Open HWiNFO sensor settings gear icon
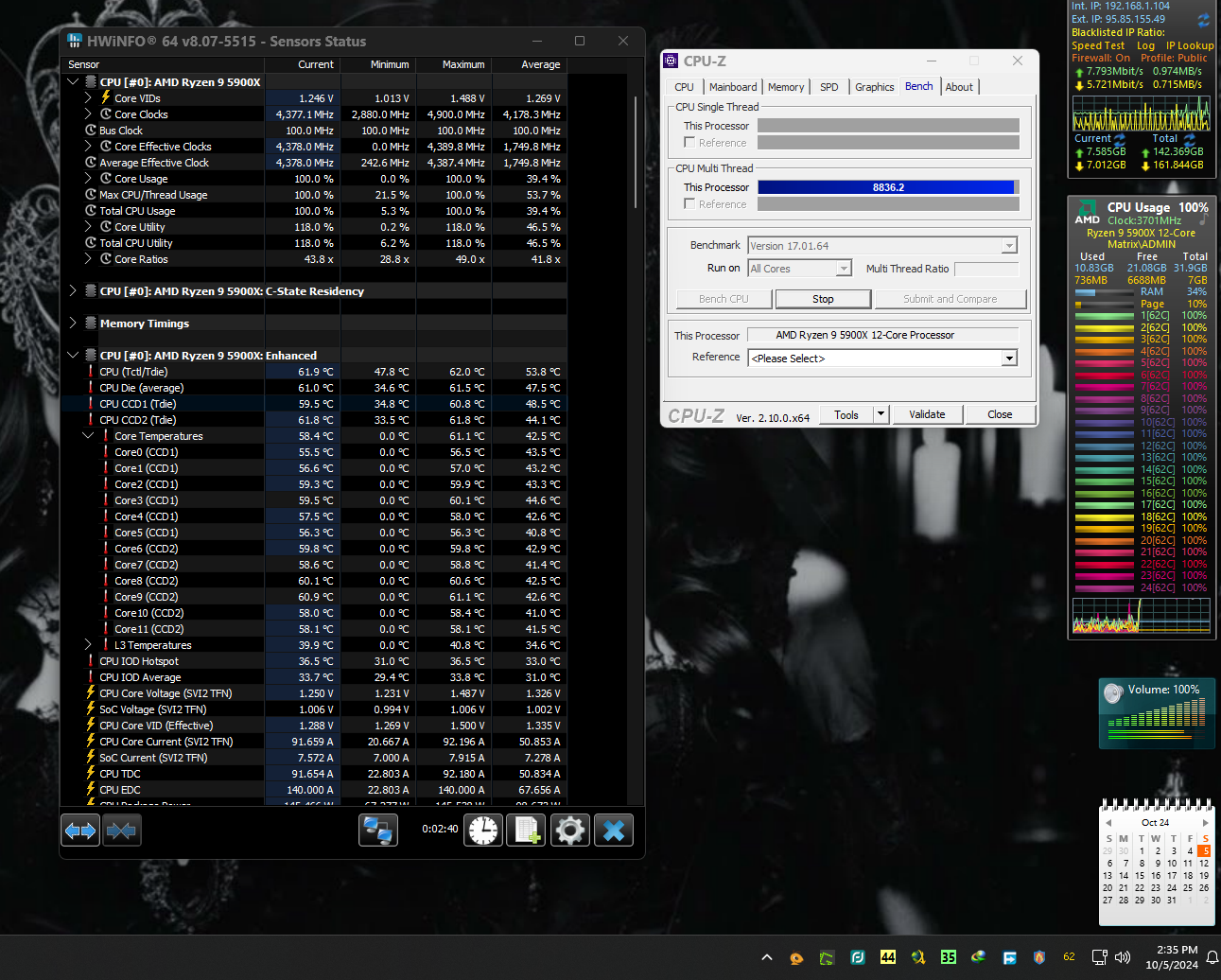 click(569, 831)
